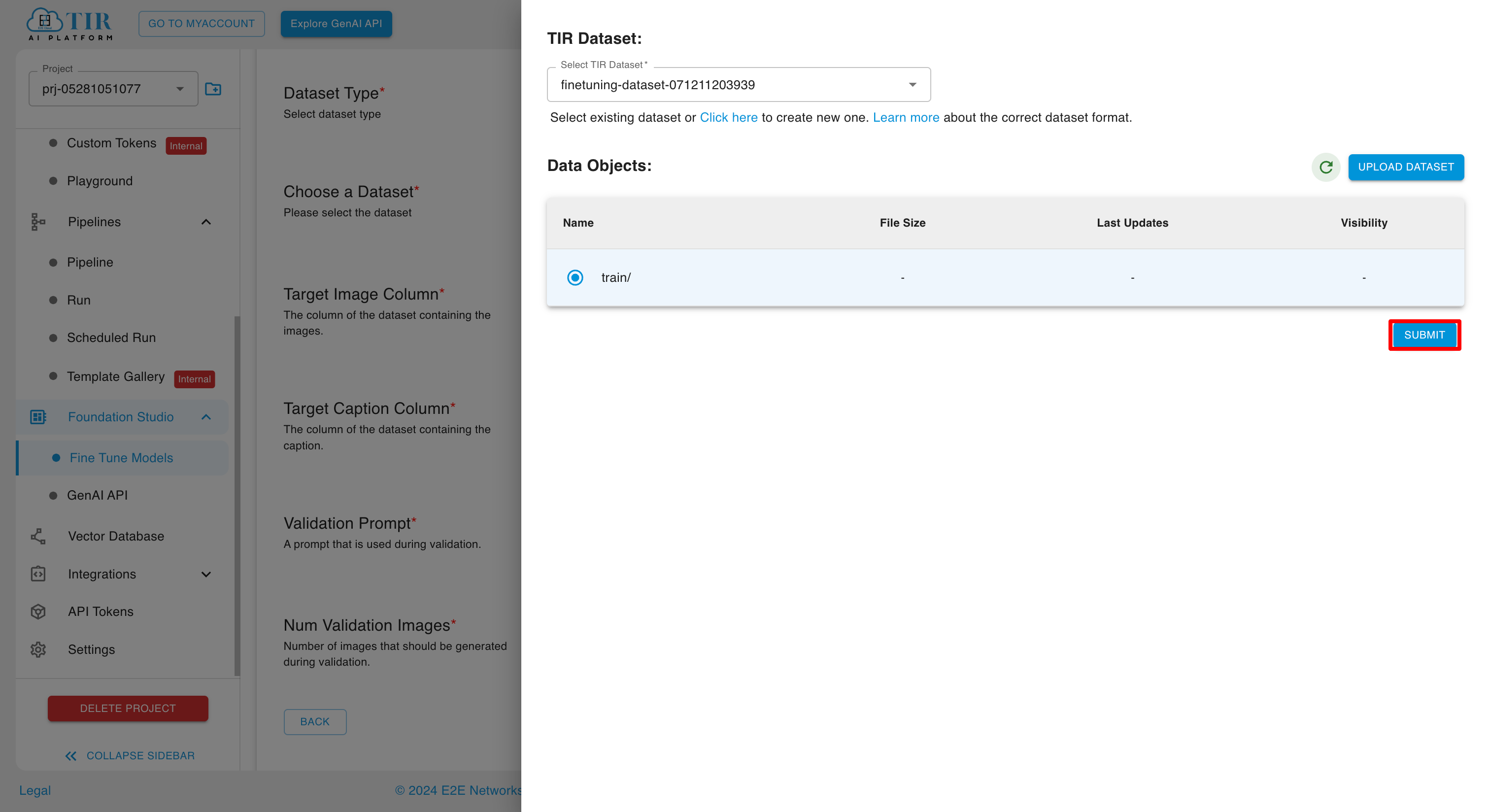Open Playground in the sidebar
This screenshot has width=1490, height=812.
pyautogui.click(x=100, y=181)
